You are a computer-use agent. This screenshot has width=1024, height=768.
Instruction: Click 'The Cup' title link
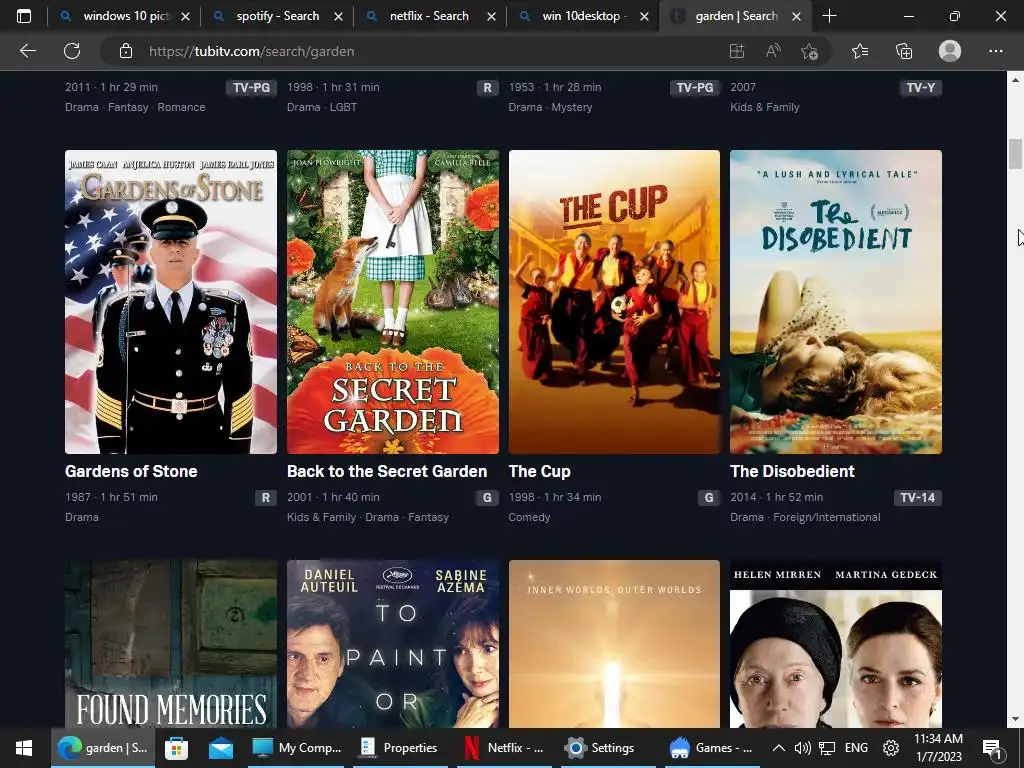pos(539,471)
